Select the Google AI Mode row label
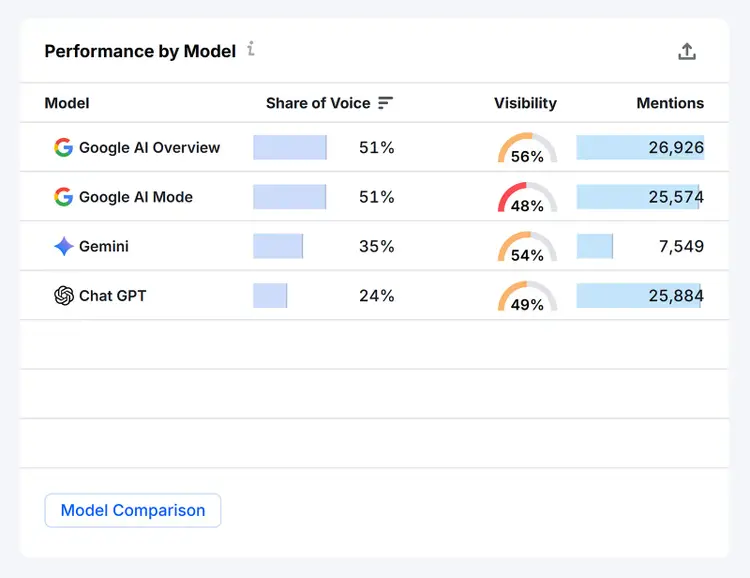Viewport: 750px width, 578px height. point(136,197)
